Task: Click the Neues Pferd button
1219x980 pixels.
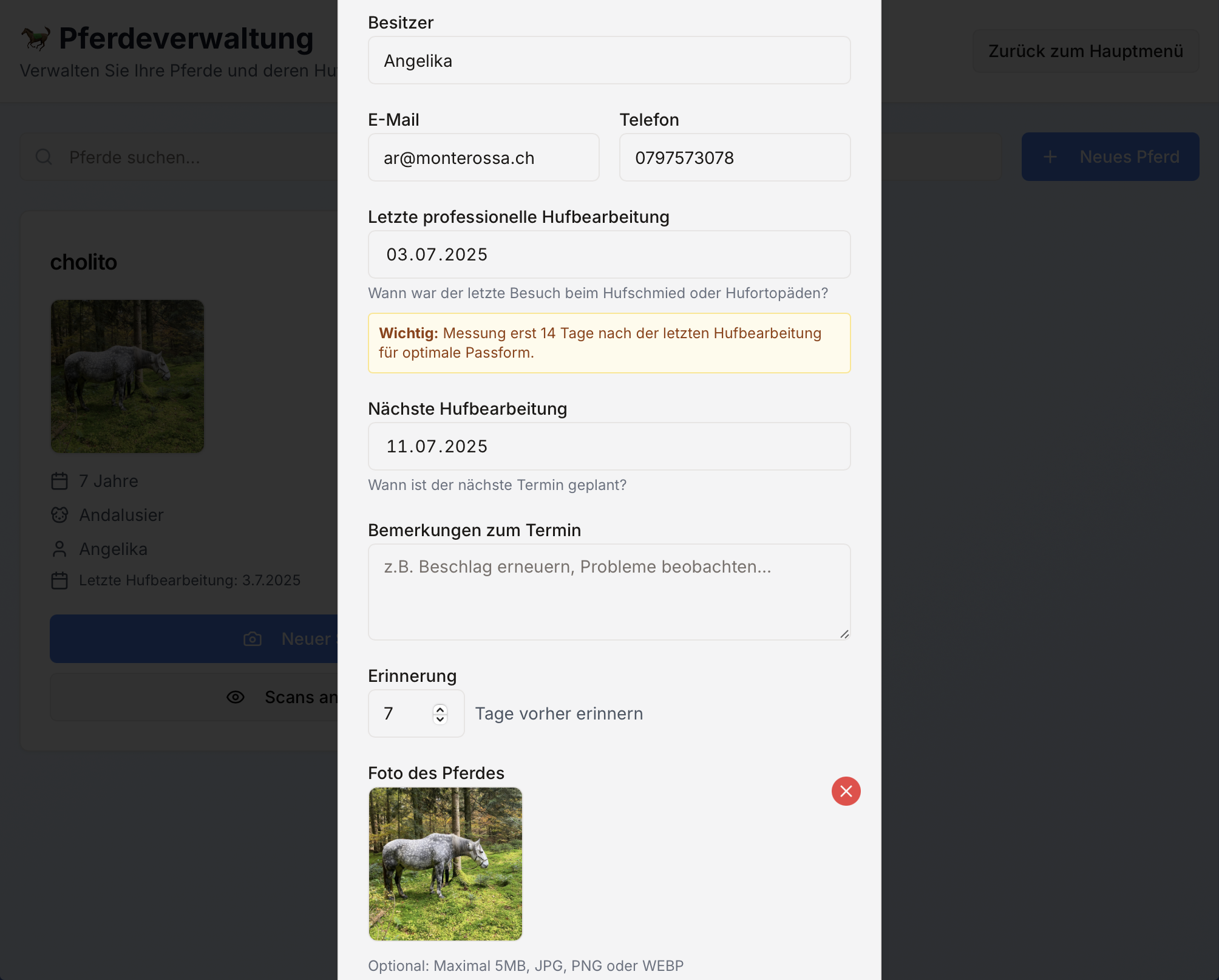Action: coord(1110,157)
